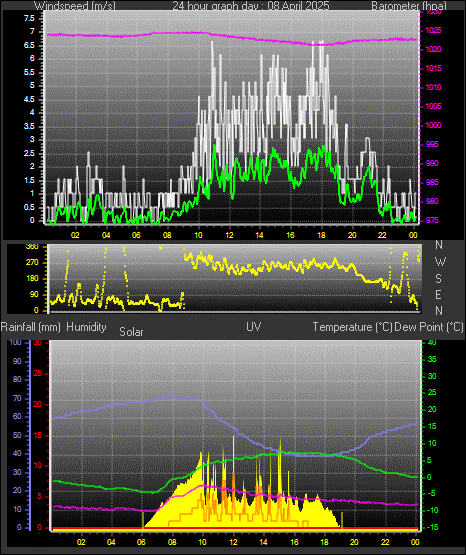Select the "Dew Point (°C)" label
The image size is (466, 555).
429,327
